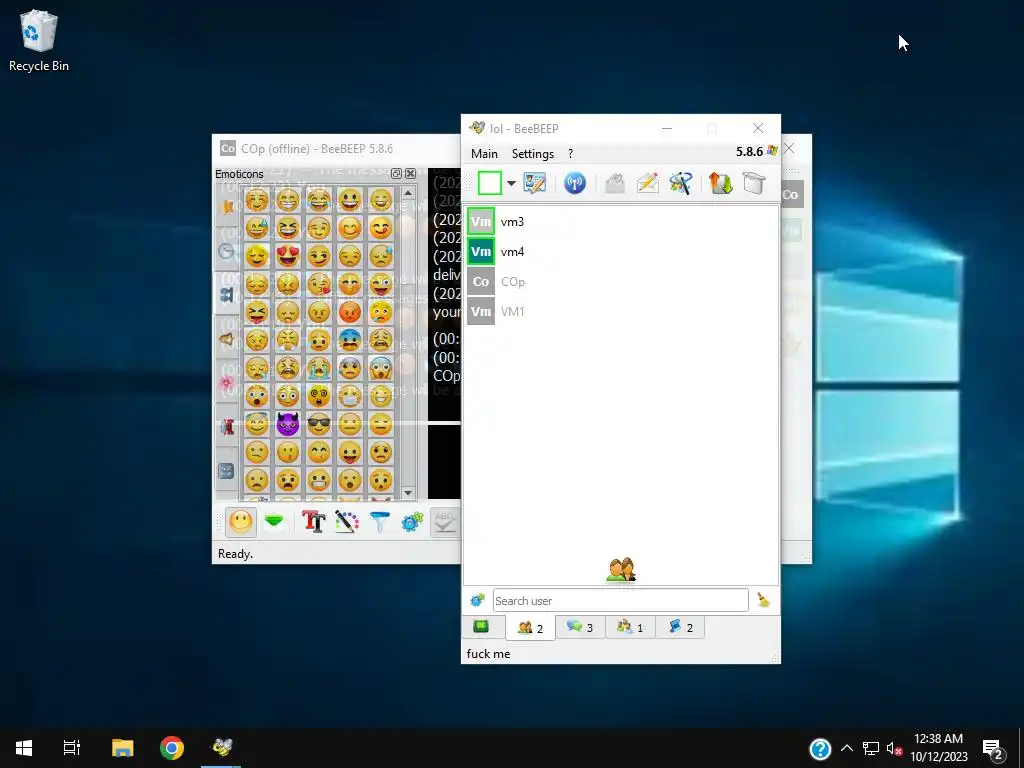Open the question mark help menu
Screen dimensions: 1024x768
[570, 153]
